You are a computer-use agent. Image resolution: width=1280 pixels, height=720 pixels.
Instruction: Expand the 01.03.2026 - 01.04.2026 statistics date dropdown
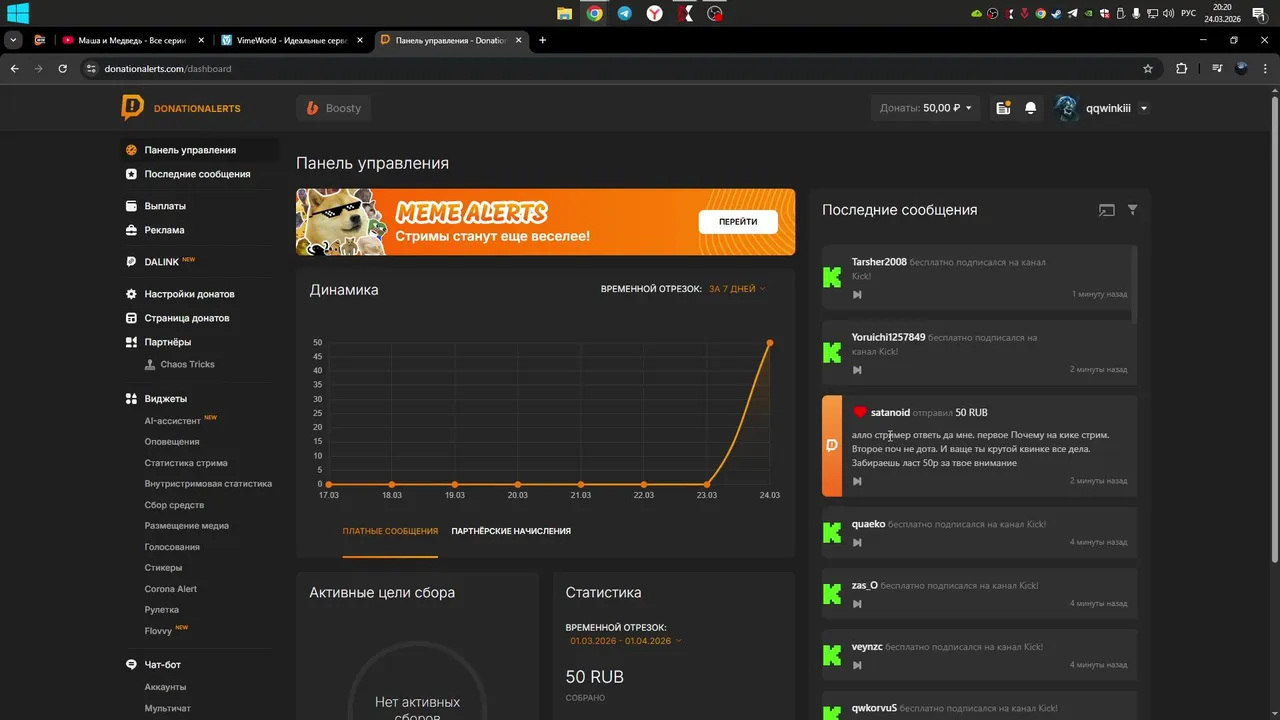point(626,641)
